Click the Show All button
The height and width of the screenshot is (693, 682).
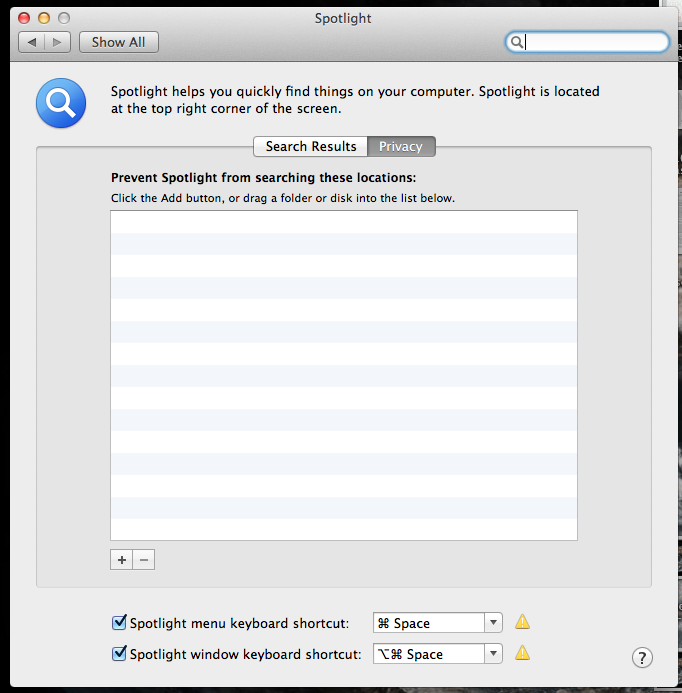118,42
